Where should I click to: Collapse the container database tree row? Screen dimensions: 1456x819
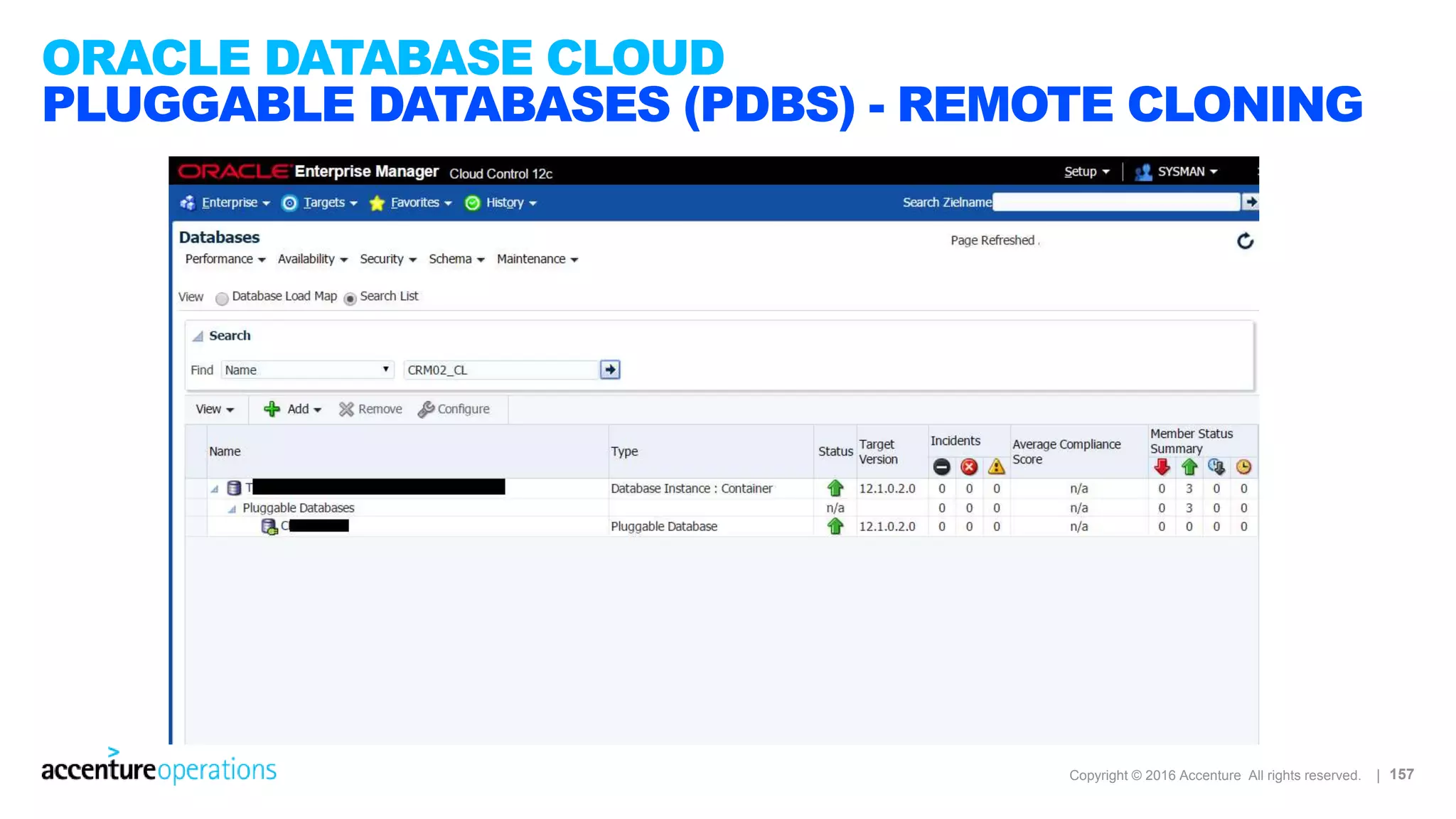(x=214, y=489)
